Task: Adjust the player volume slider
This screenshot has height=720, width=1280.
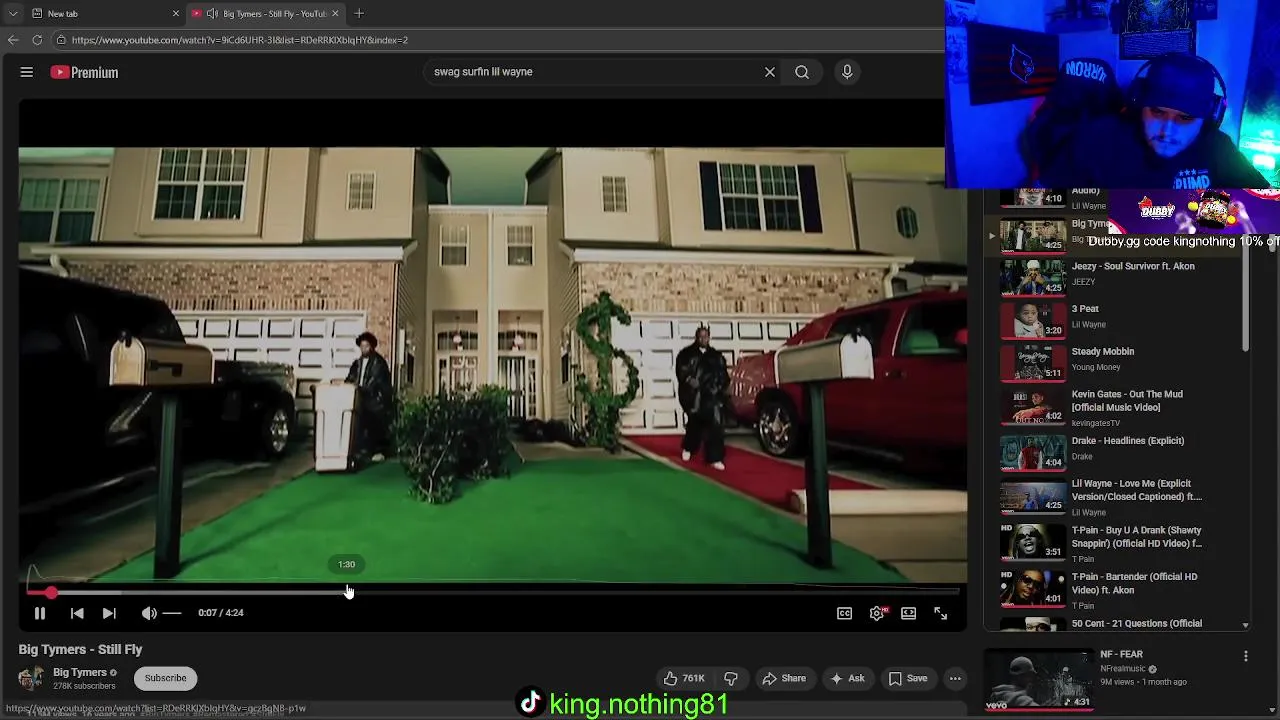Action: click(172, 613)
